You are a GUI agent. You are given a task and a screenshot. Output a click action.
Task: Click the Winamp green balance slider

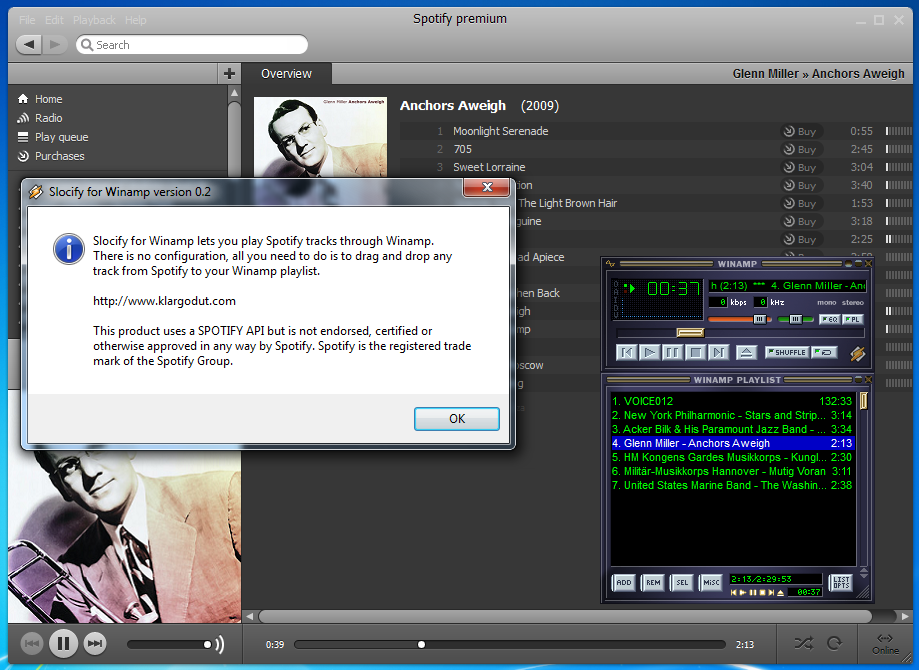tap(795, 319)
